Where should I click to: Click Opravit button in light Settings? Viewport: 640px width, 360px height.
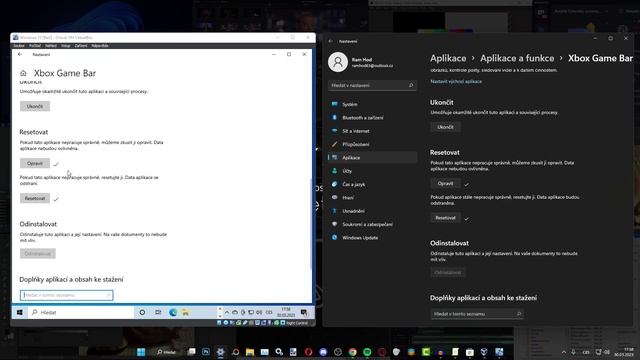35,163
